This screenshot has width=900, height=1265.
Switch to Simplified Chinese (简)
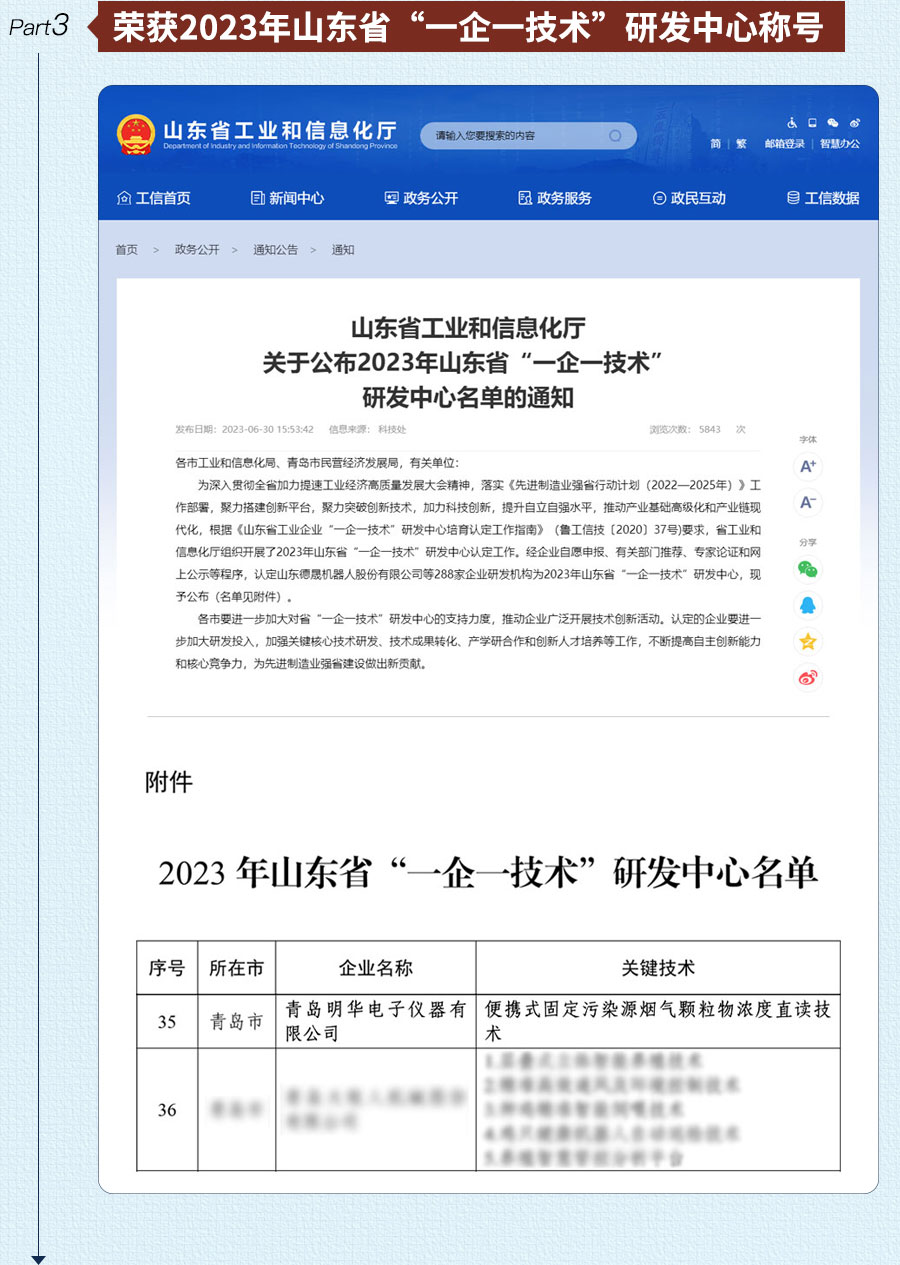[716, 144]
